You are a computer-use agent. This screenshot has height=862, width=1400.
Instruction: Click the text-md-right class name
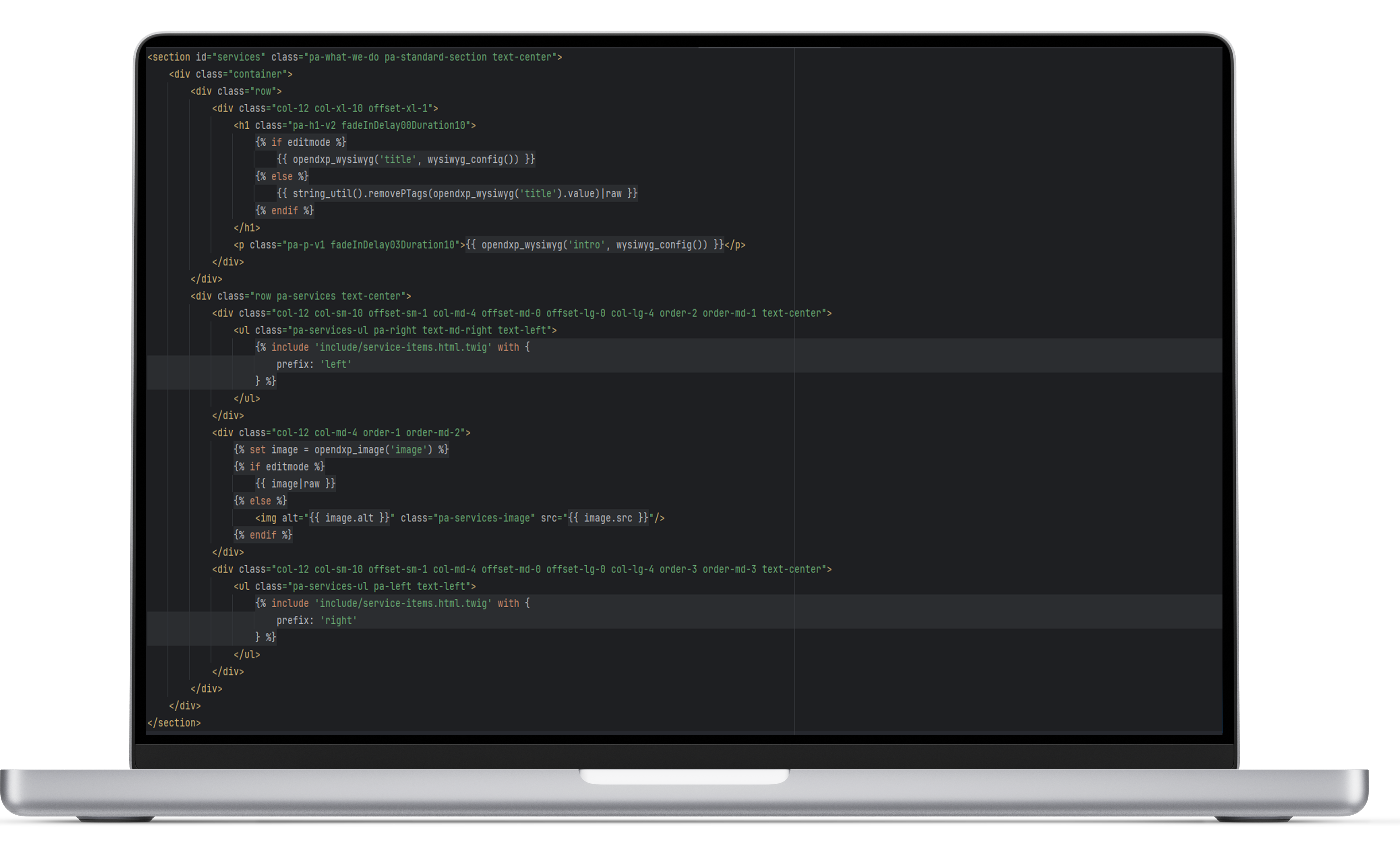pos(457,330)
